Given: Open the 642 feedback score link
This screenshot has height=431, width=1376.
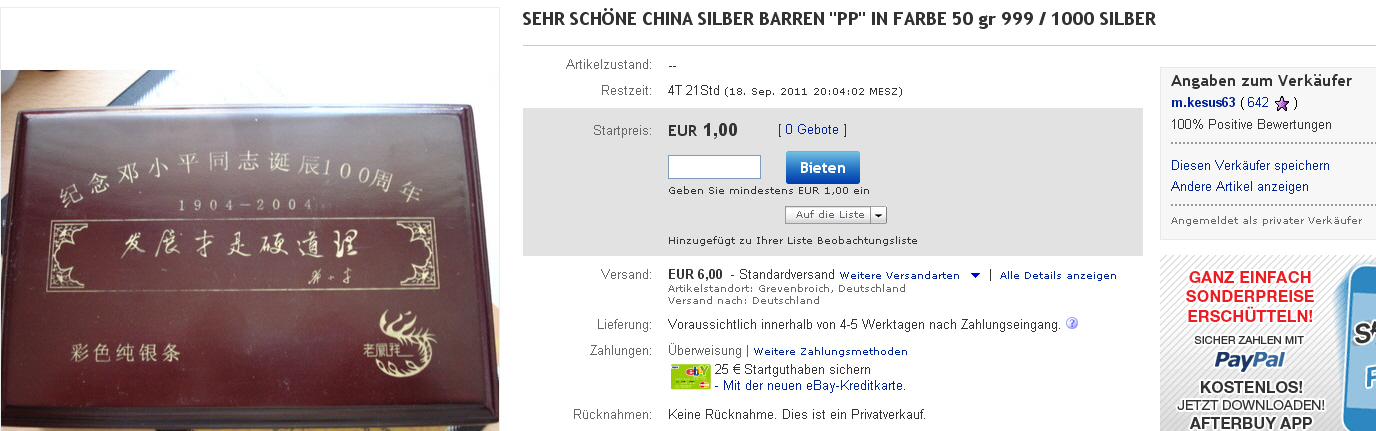Looking at the screenshot, I should 1257,103.
